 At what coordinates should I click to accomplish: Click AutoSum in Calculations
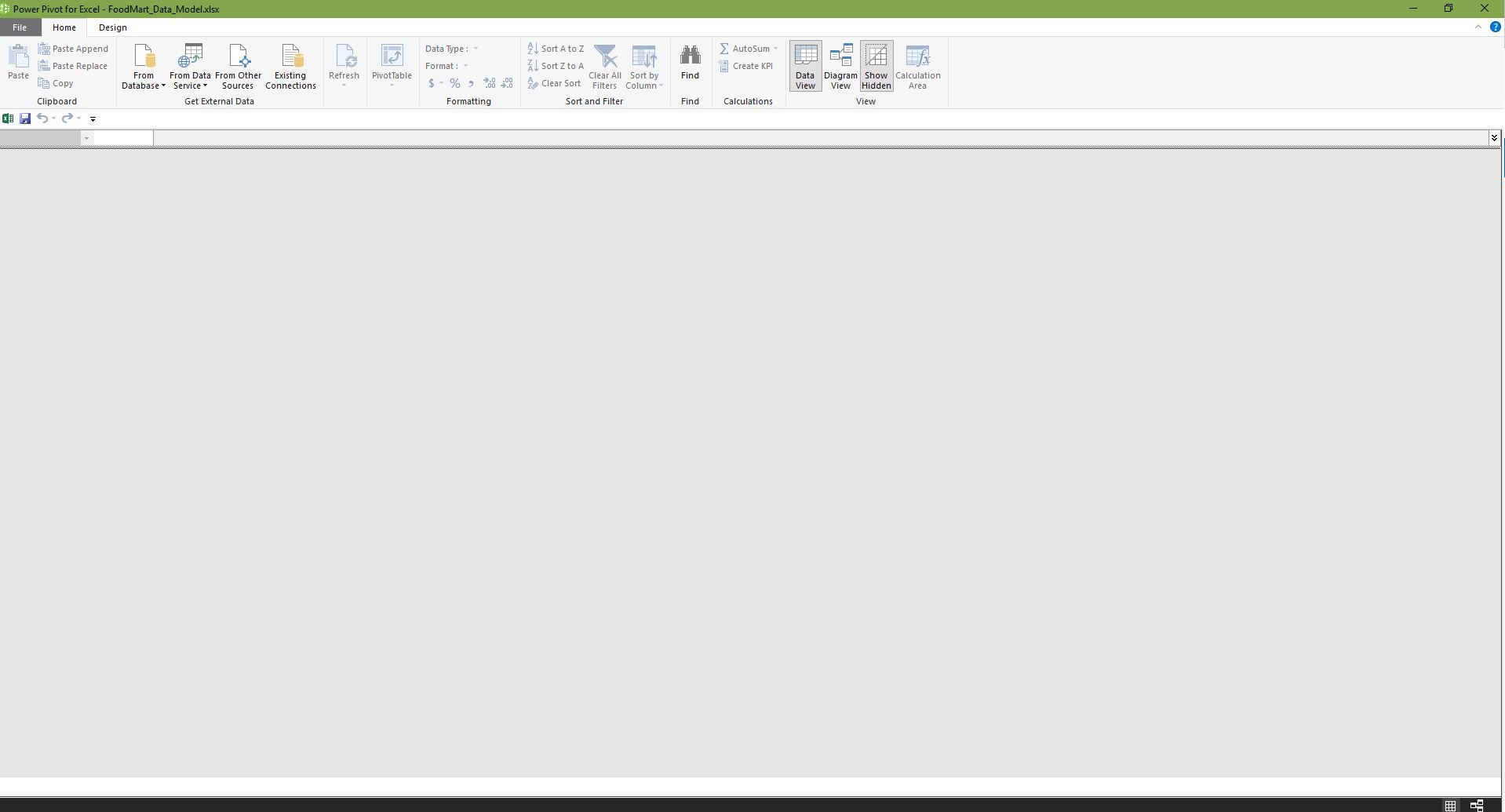[749, 49]
